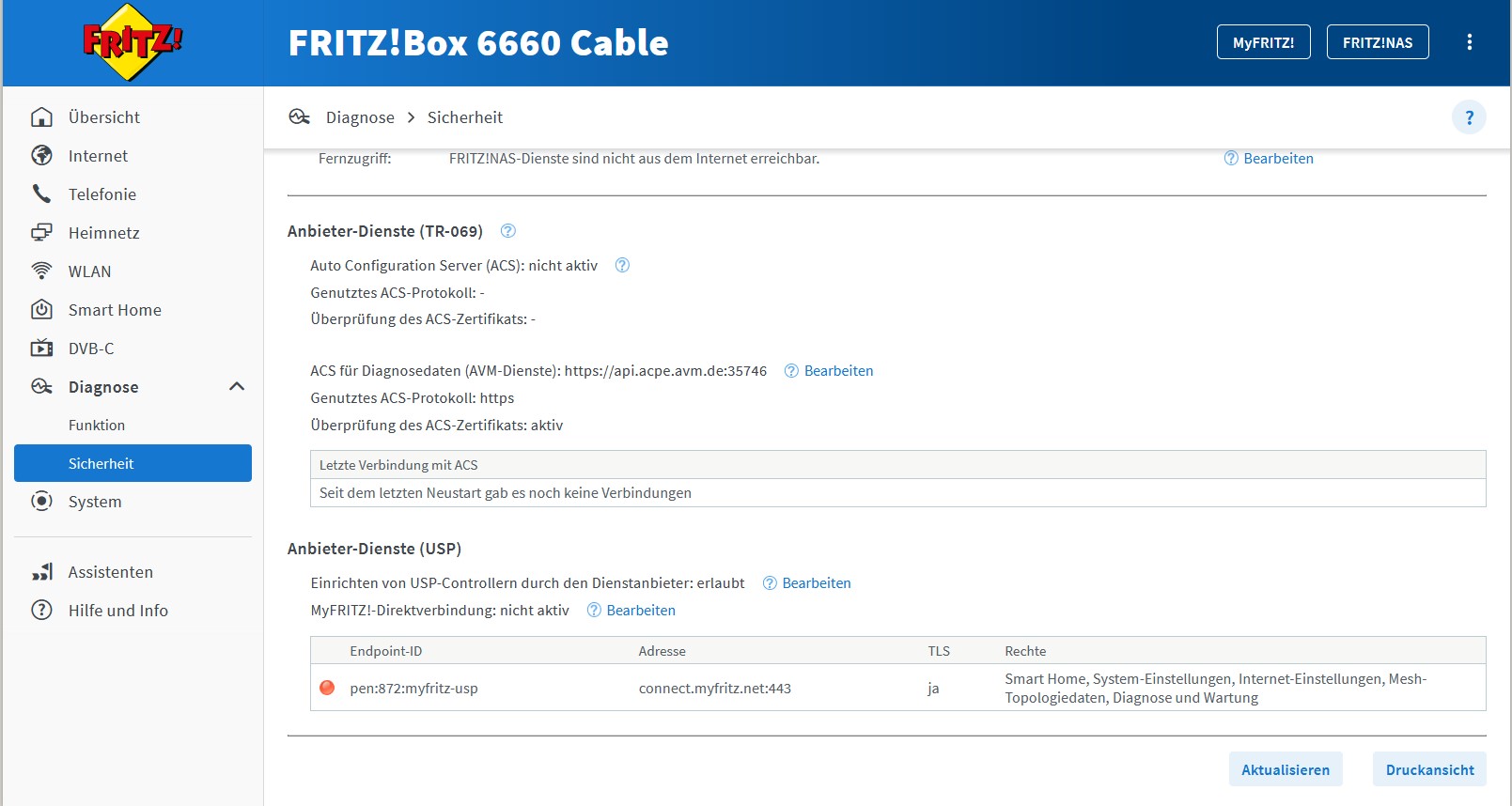Click the Smart Home icon

(x=41, y=310)
